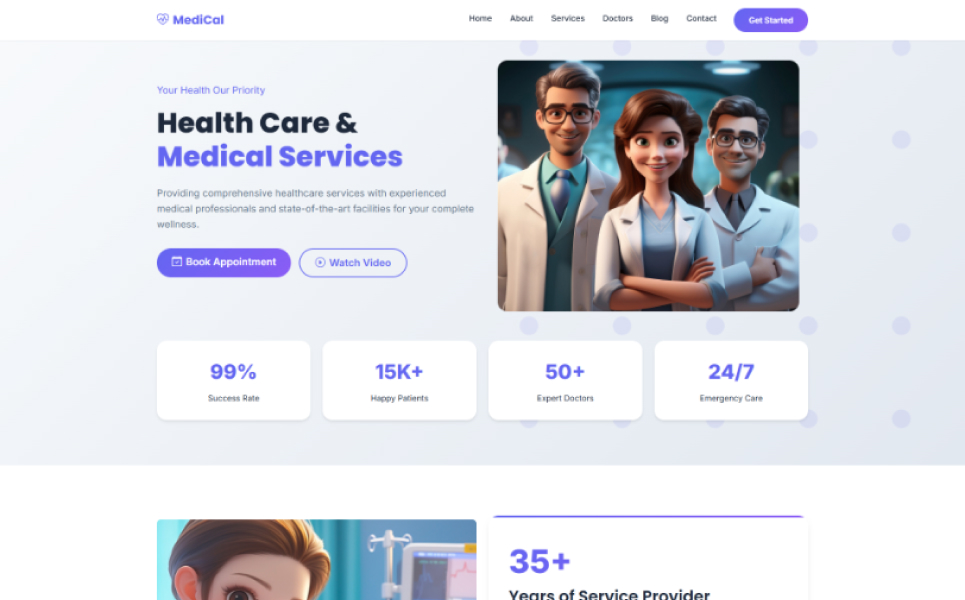Click the Get Started button
Image resolution: width=965 pixels, height=600 pixels.
[x=771, y=20]
